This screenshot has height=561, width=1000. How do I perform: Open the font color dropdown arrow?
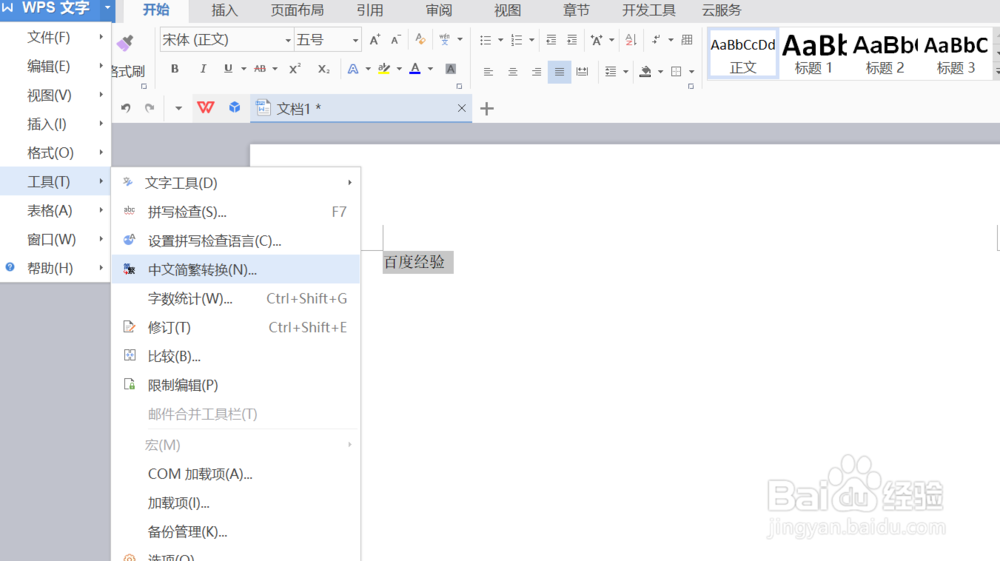430,69
